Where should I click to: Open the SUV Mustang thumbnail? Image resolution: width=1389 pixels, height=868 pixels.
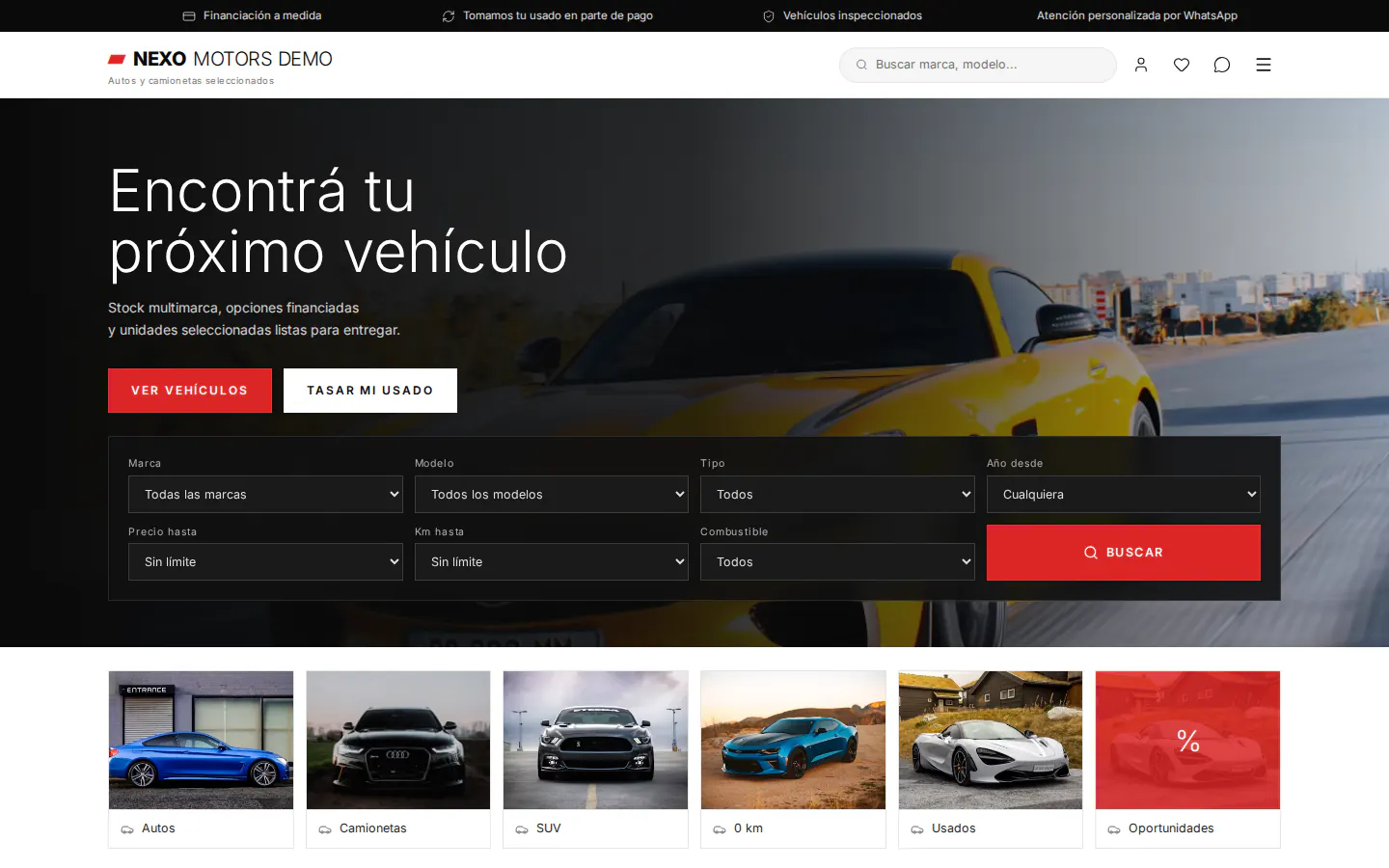click(595, 740)
